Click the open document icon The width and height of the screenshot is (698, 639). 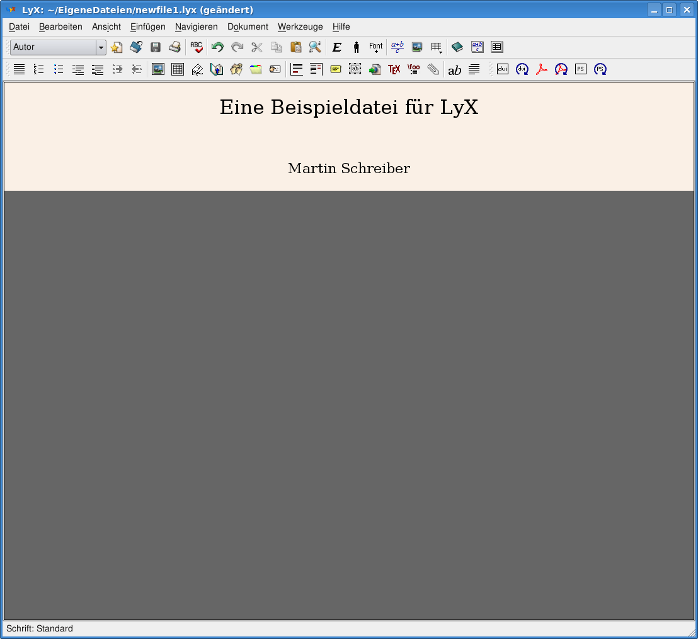coord(136,47)
